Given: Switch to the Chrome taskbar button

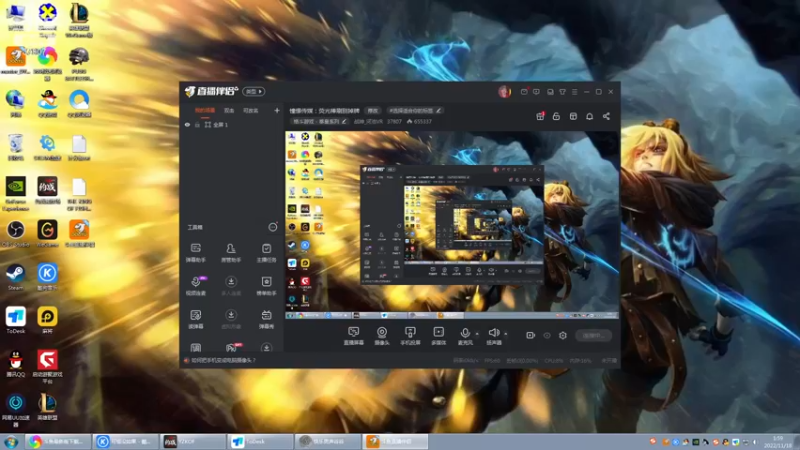Looking at the screenshot, I should [59, 441].
